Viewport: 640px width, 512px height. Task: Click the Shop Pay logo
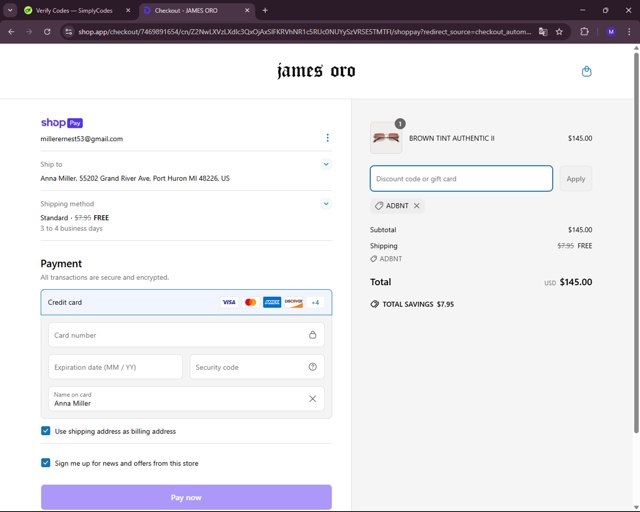click(x=62, y=122)
